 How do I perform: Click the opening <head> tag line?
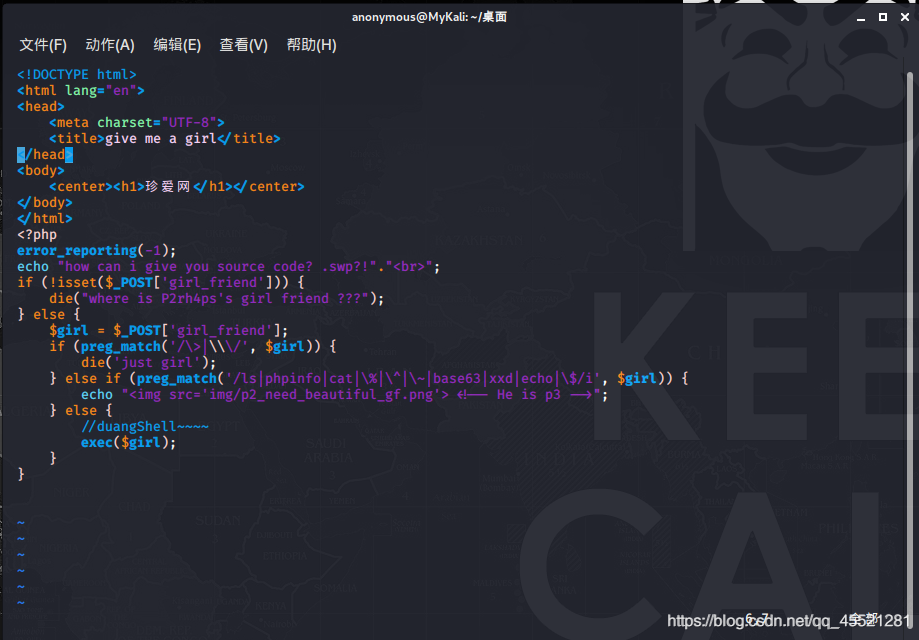click(x=41, y=107)
